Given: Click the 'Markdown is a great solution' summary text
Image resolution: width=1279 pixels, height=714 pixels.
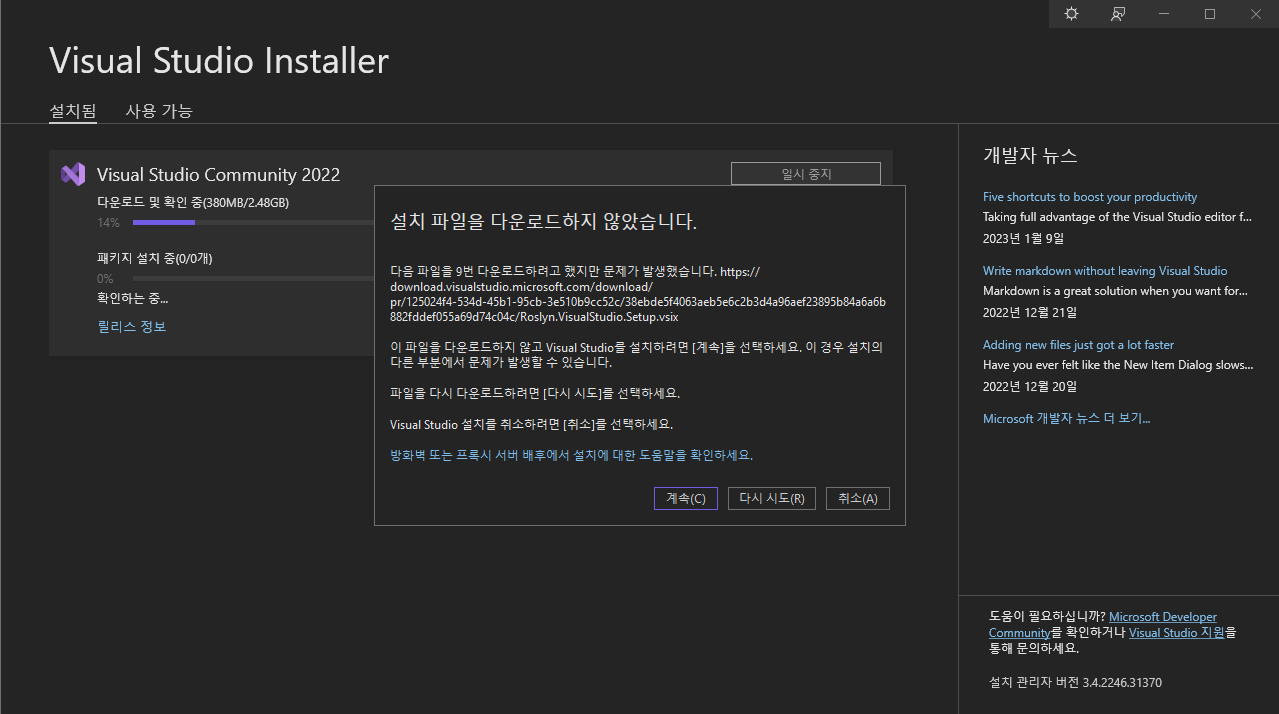Looking at the screenshot, I should coord(1115,291).
